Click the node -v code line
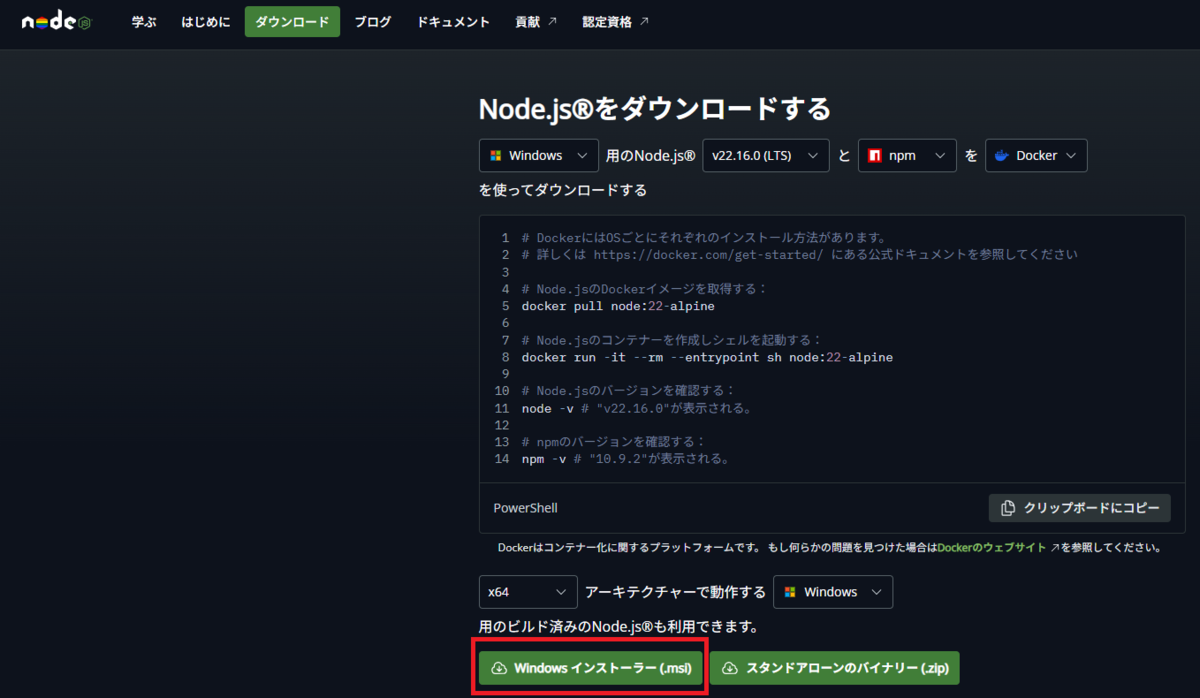The image size is (1200, 698). [x=636, y=408]
